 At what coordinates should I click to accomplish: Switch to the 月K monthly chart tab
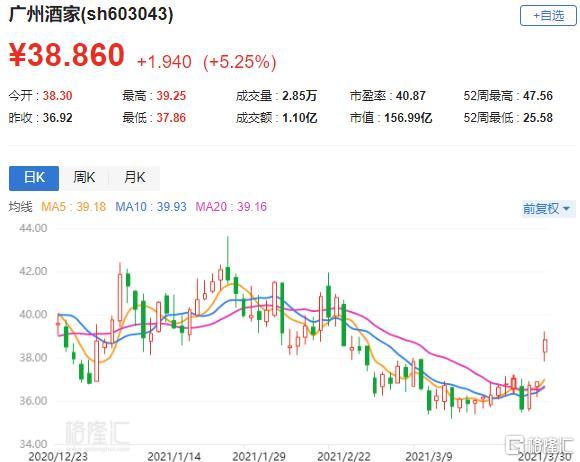coord(135,178)
